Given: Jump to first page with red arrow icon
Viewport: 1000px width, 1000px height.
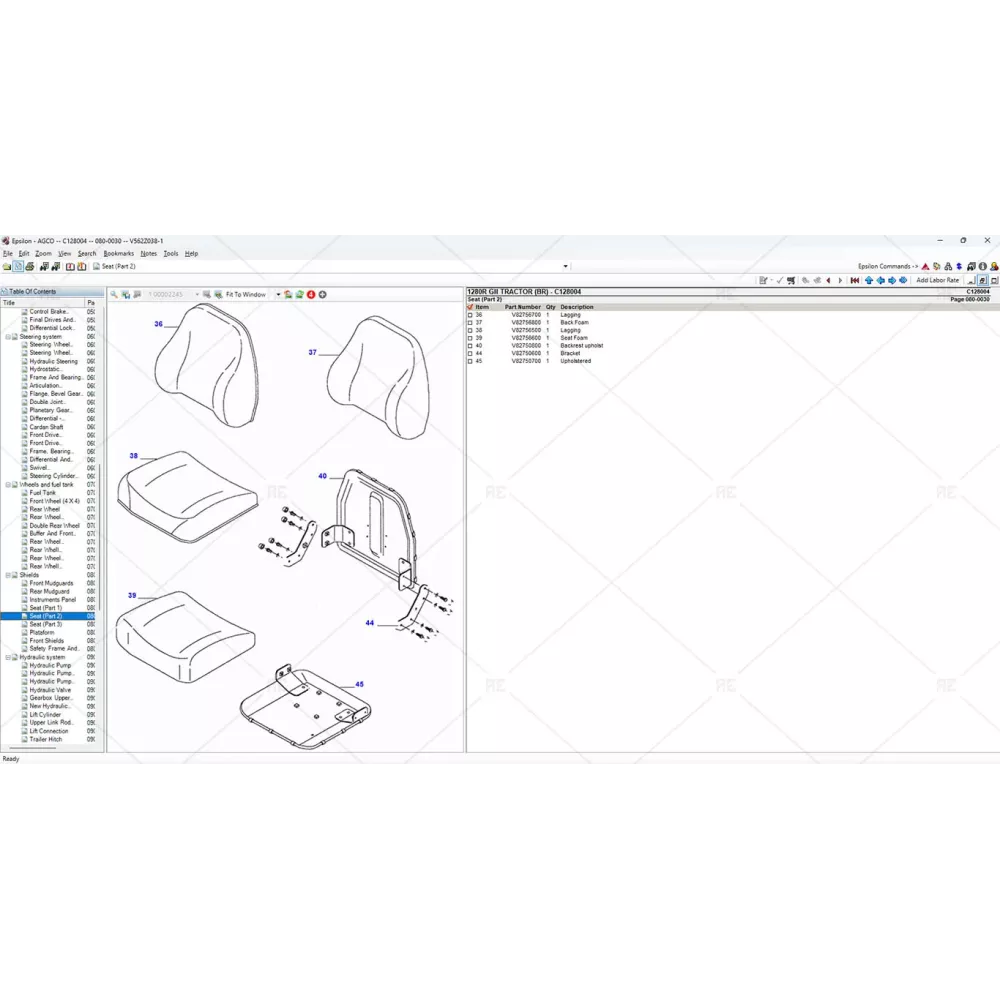Looking at the screenshot, I should [854, 281].
